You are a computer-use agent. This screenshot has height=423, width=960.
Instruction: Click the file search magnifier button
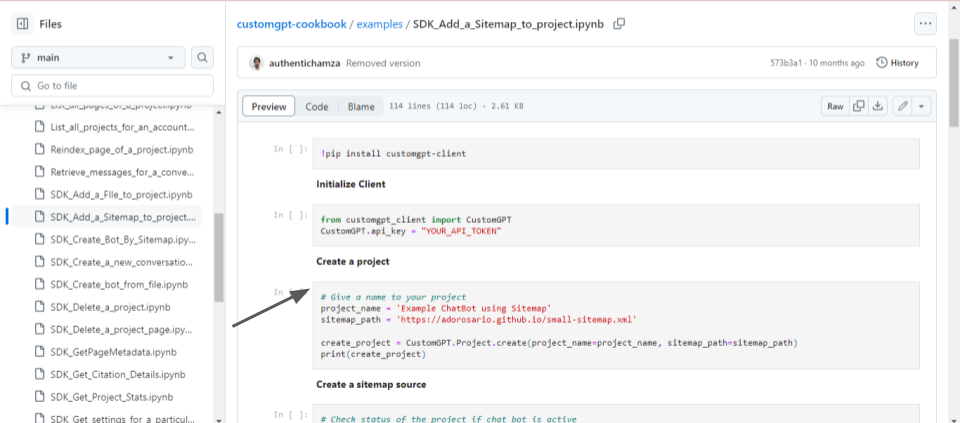pyautogui.click(x=202, y=58)
